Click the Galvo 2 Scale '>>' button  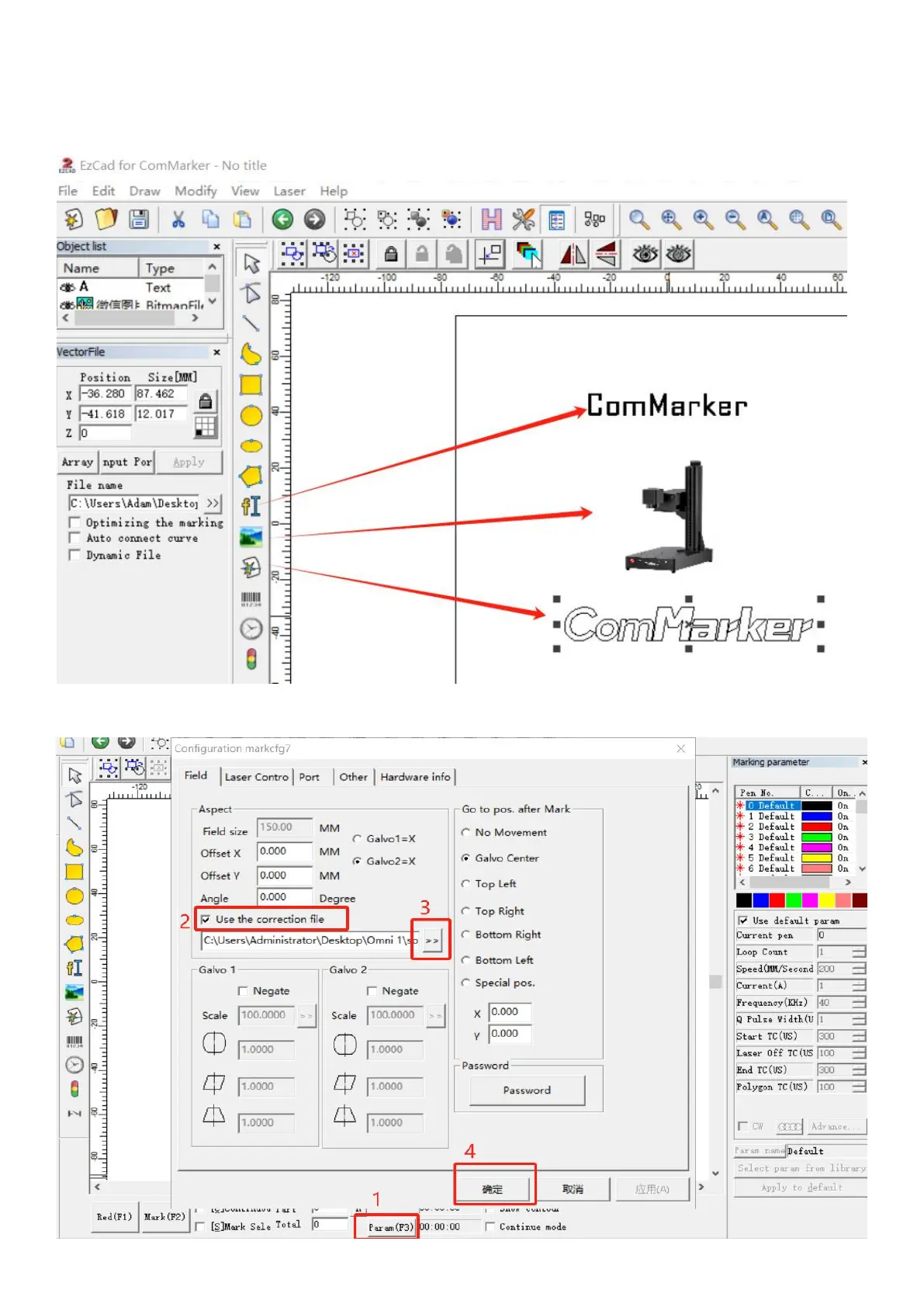point(435,1015)
